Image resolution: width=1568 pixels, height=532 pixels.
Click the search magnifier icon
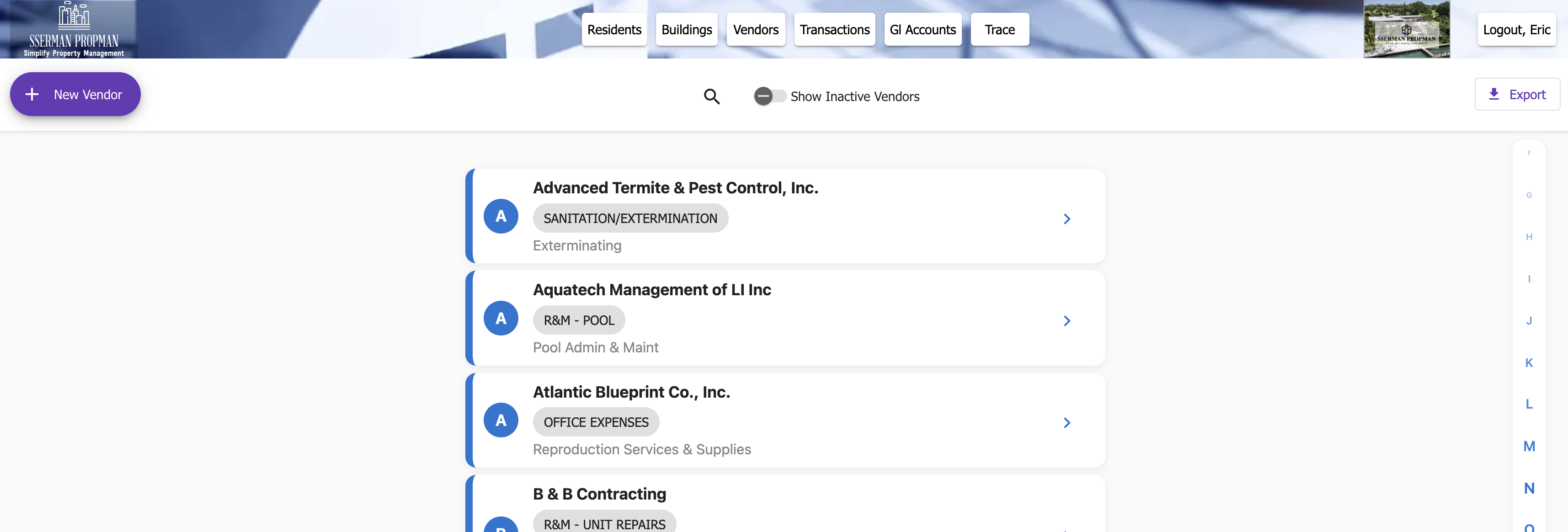tap(712, 96)
